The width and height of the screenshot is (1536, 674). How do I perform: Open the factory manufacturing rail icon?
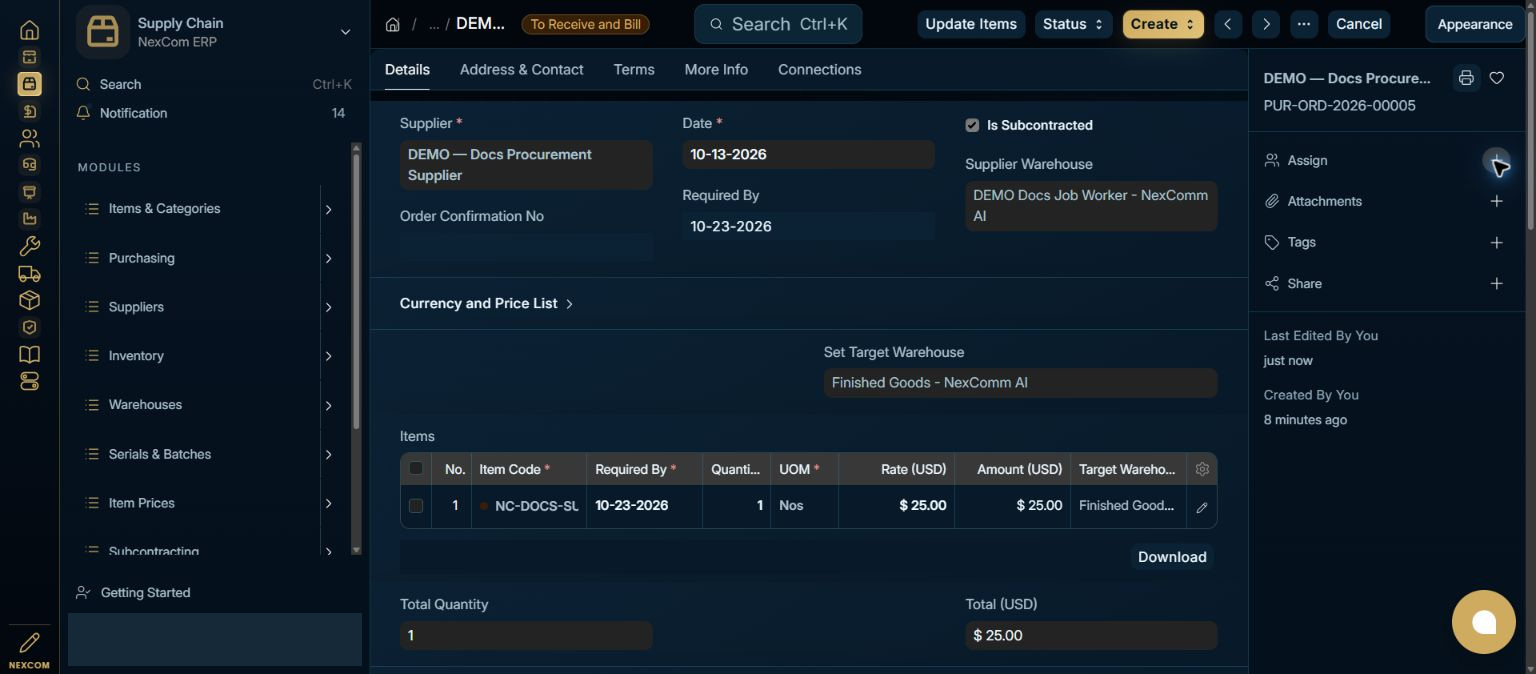[29, 219]
